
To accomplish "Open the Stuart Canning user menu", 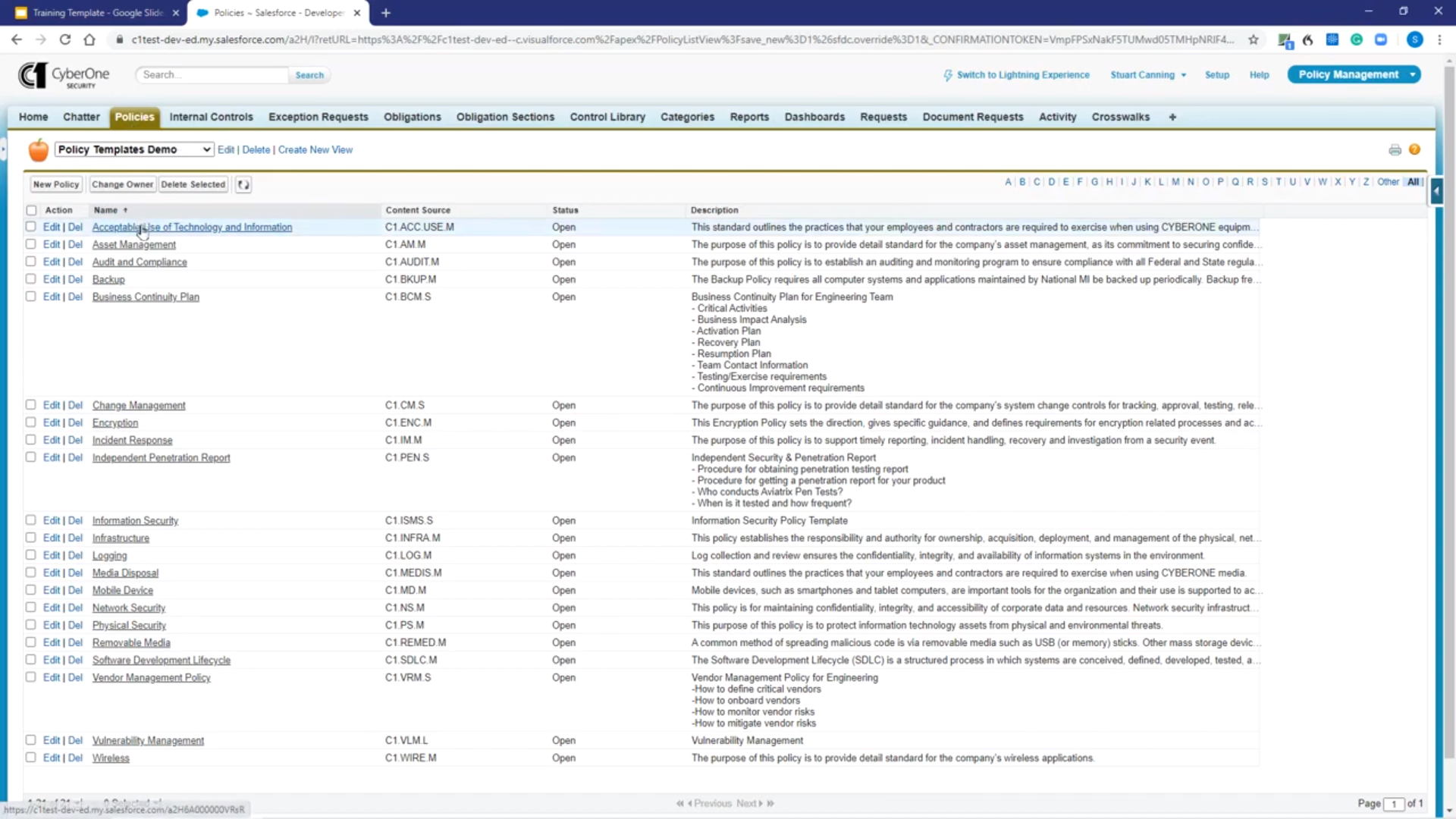I will [1148, 75].
